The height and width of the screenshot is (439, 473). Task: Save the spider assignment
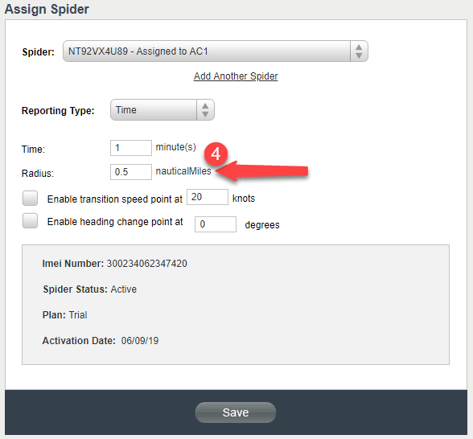[x=235, y=412]
